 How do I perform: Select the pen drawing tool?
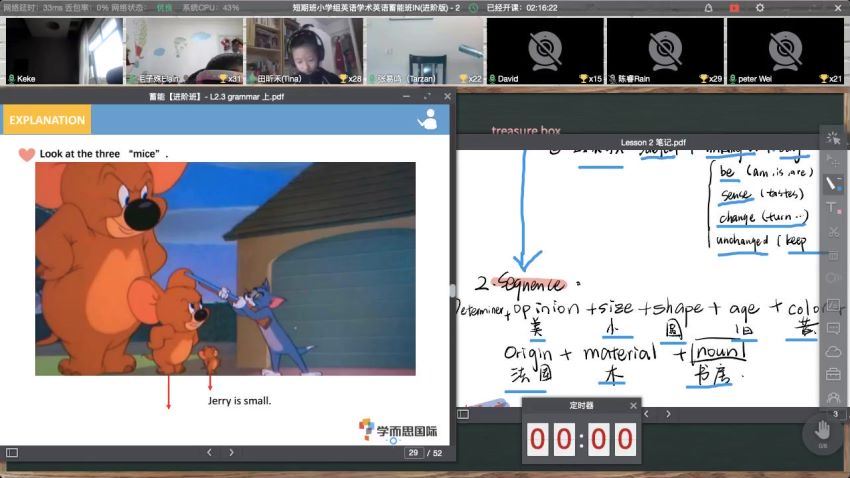[833, 184]
